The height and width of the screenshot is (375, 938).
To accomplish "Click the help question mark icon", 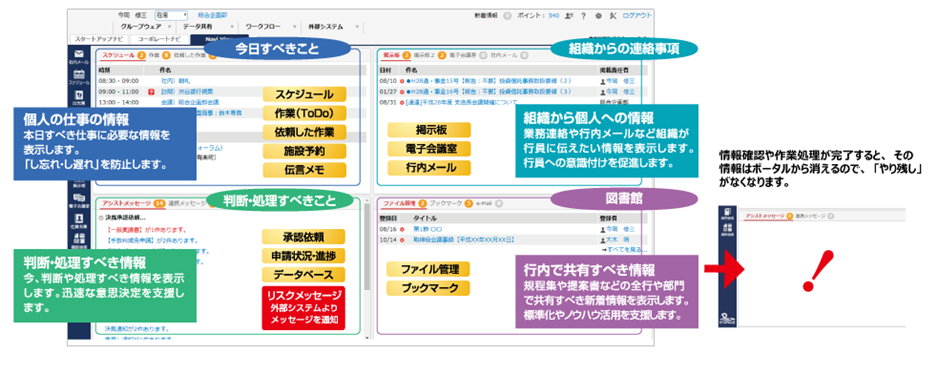I will (583, 16).
